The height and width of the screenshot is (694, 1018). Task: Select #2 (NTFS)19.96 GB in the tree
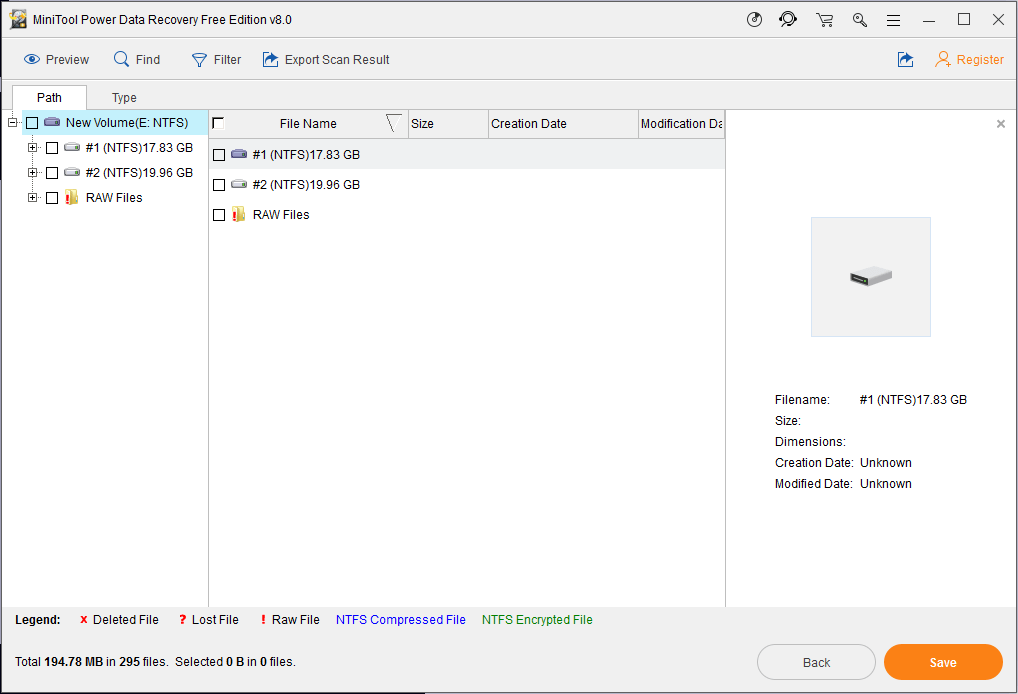tap(139, 173)
